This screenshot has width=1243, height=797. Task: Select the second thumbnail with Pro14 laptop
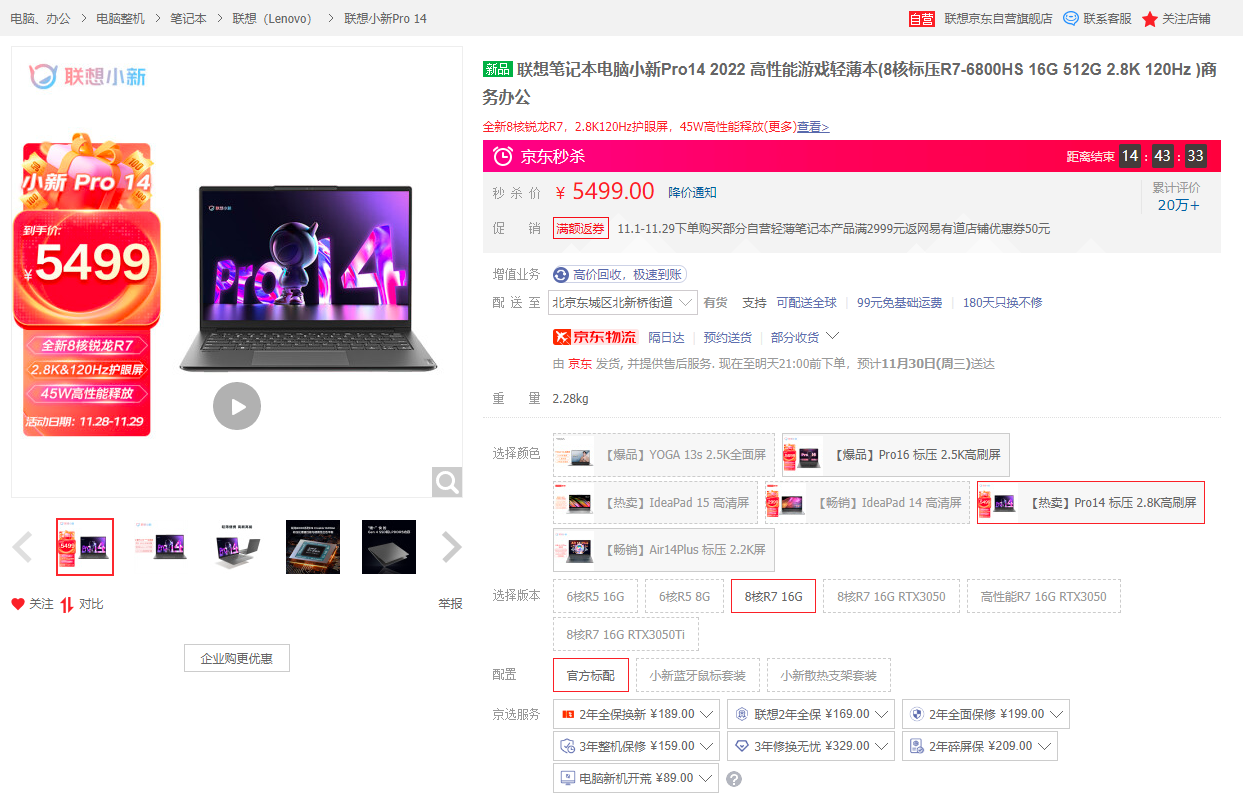pyautogui.click(x=161, y=547)
